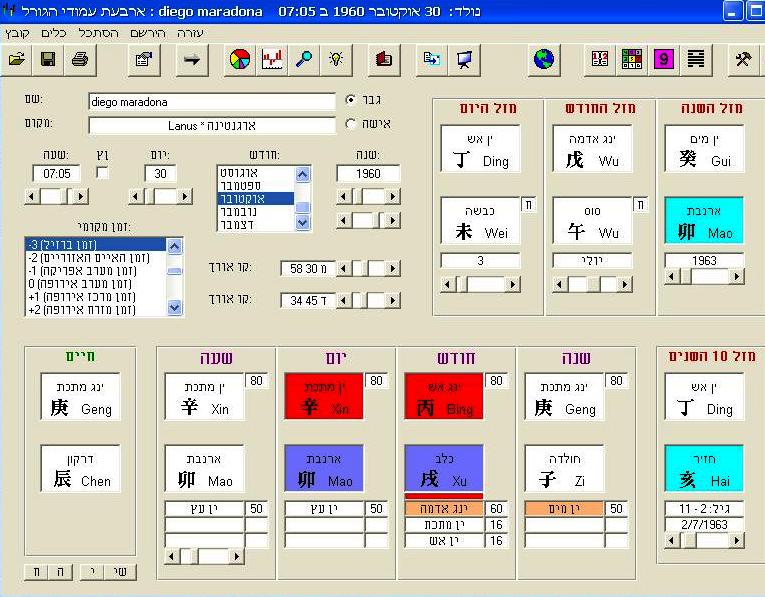Viewport: 765px width, 597px height.
Task: Show the five elements pie chart icon
Action: [240, 60]
